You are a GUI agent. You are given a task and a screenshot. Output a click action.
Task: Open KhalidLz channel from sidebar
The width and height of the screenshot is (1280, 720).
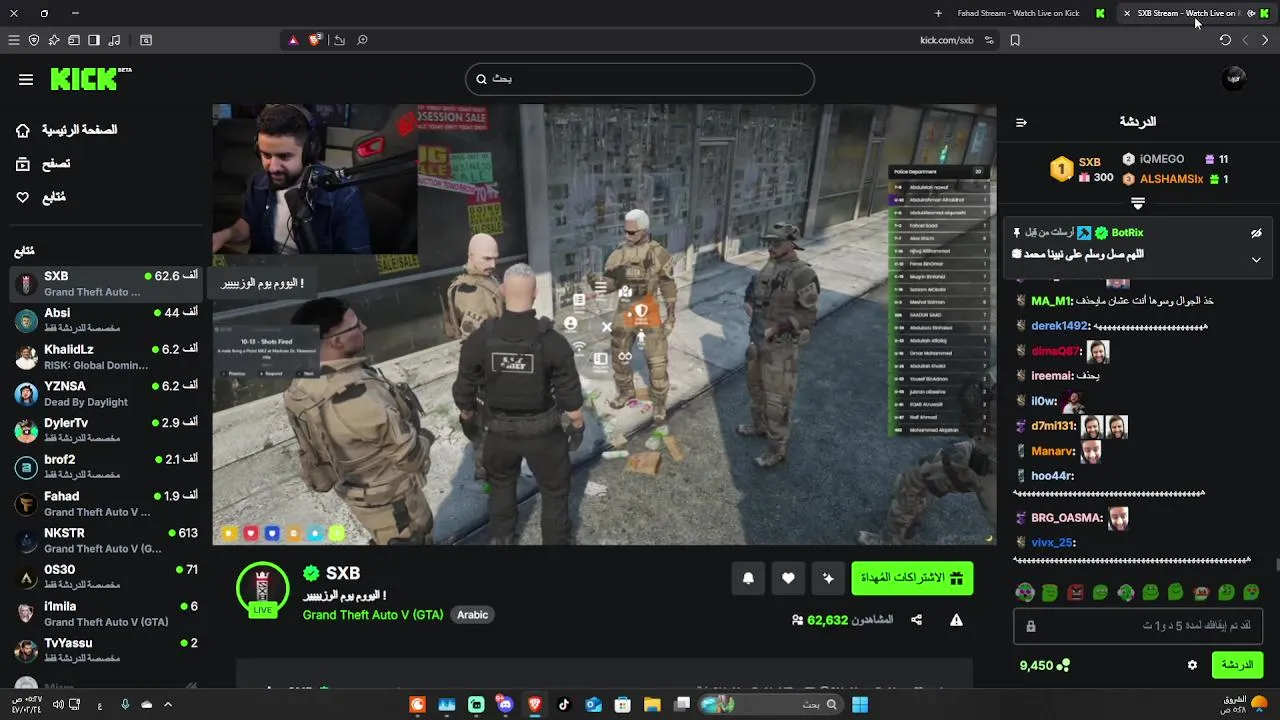coord(106,357)
